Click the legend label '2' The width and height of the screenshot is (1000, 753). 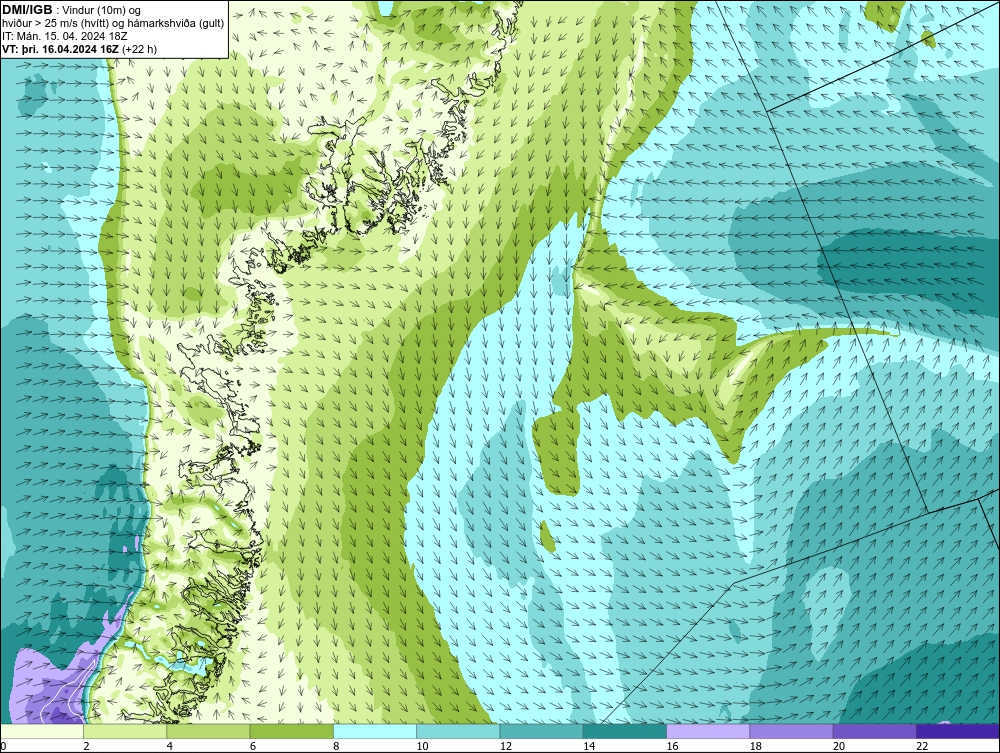[x=86, y=746]
